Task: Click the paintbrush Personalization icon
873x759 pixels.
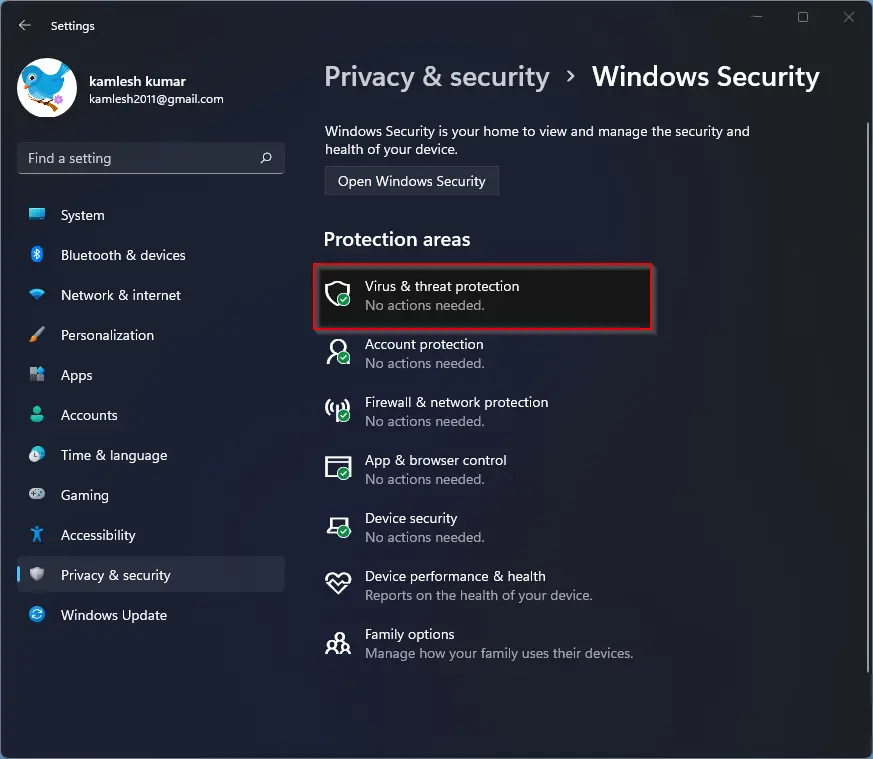Action: pyautogui.click(x=37, y=335)
